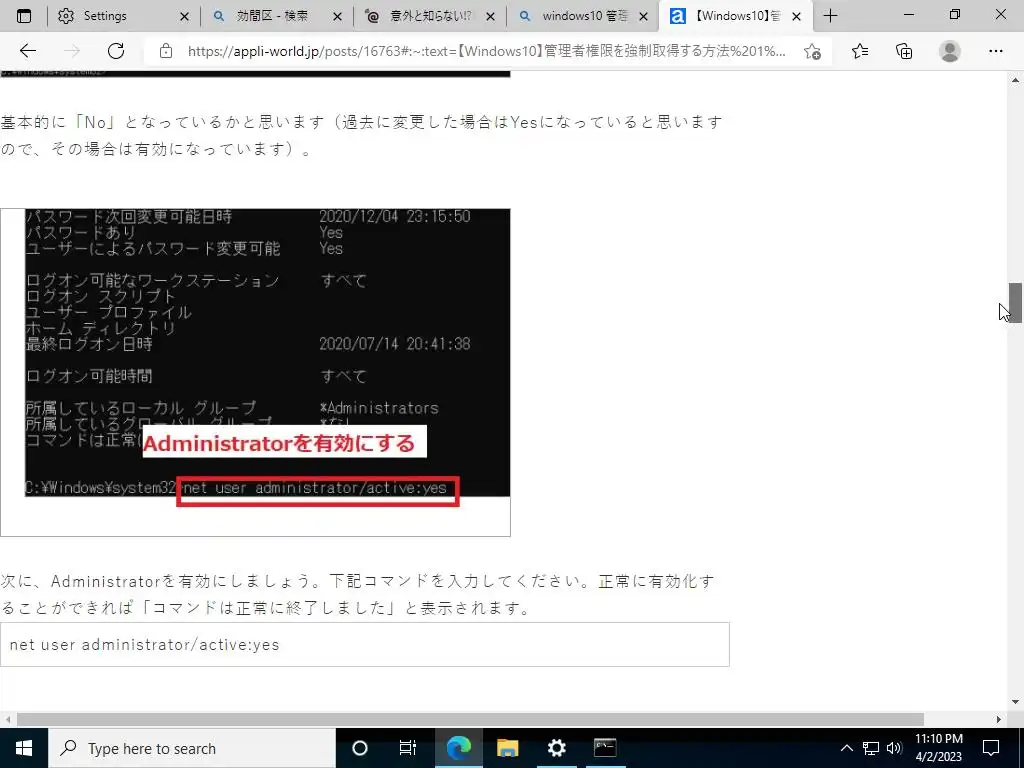Click the command prompt screenshot image
The width and height of the screenshot is (1024, 768).
(255, 372)
